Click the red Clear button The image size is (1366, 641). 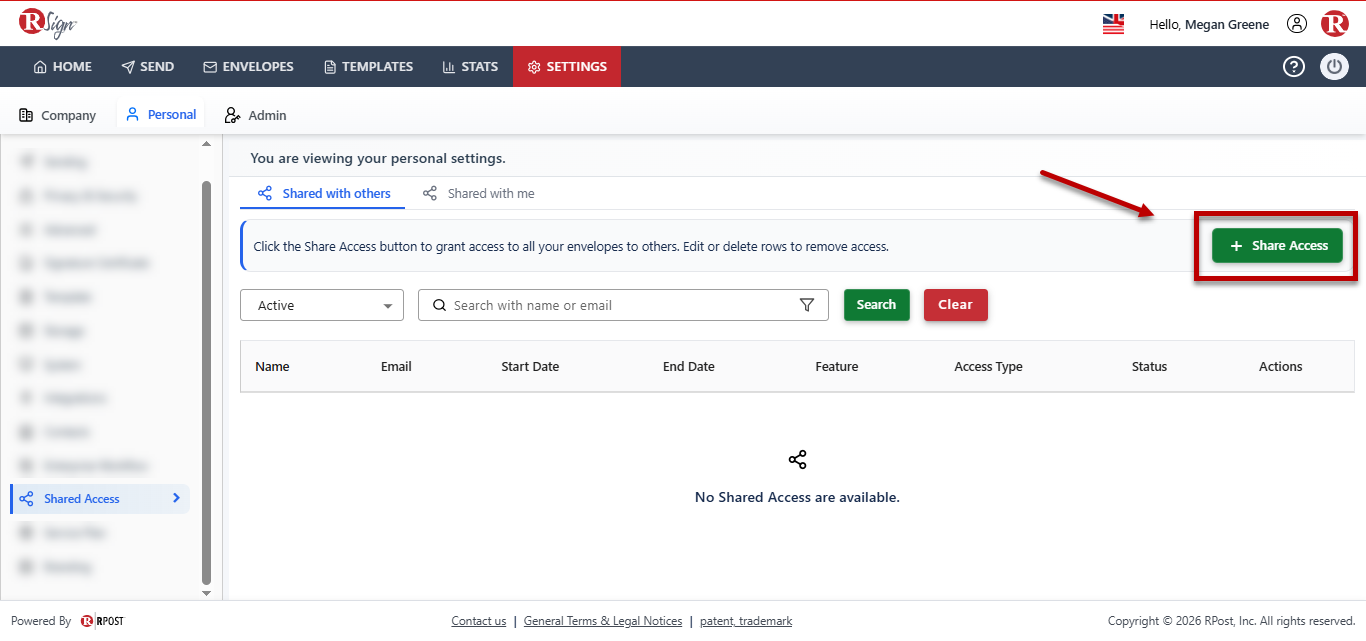coord(956,305)
